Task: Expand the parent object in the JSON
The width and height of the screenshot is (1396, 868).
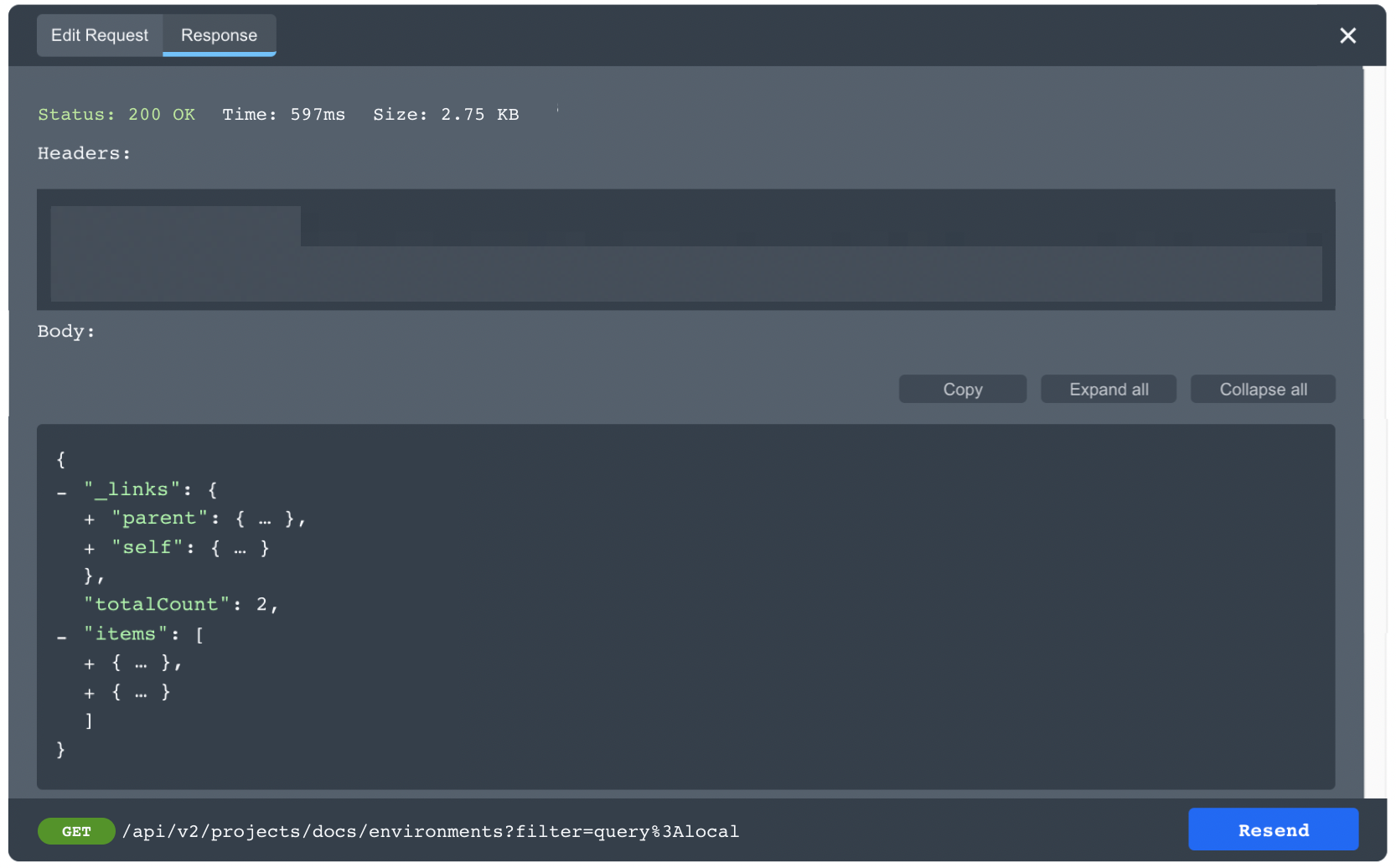Action: 89,519
